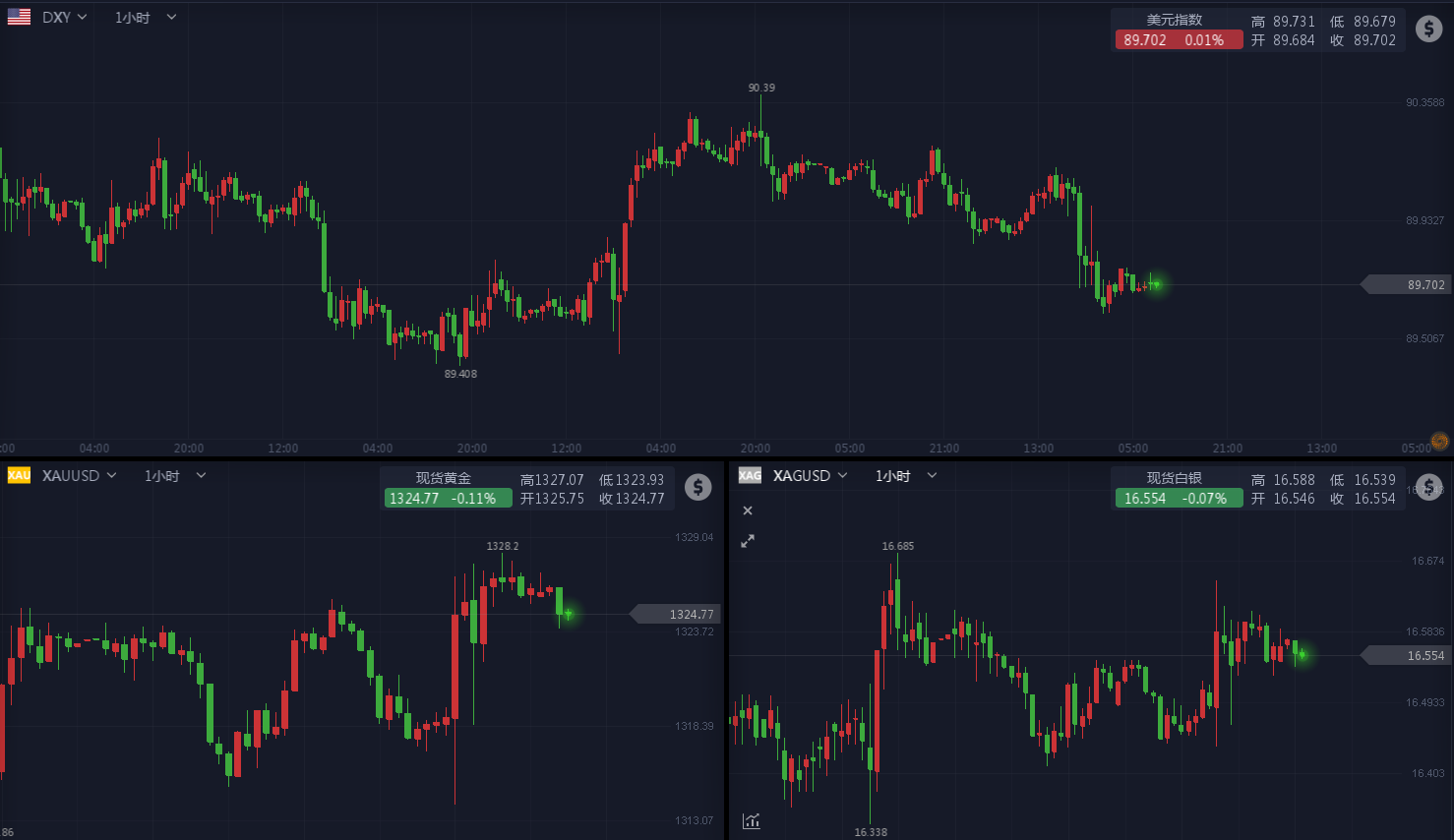This screenshot has height=840, width=1454.
Task: Click the 高 16.588 value in silver panel
Action: coord(1283,480)
